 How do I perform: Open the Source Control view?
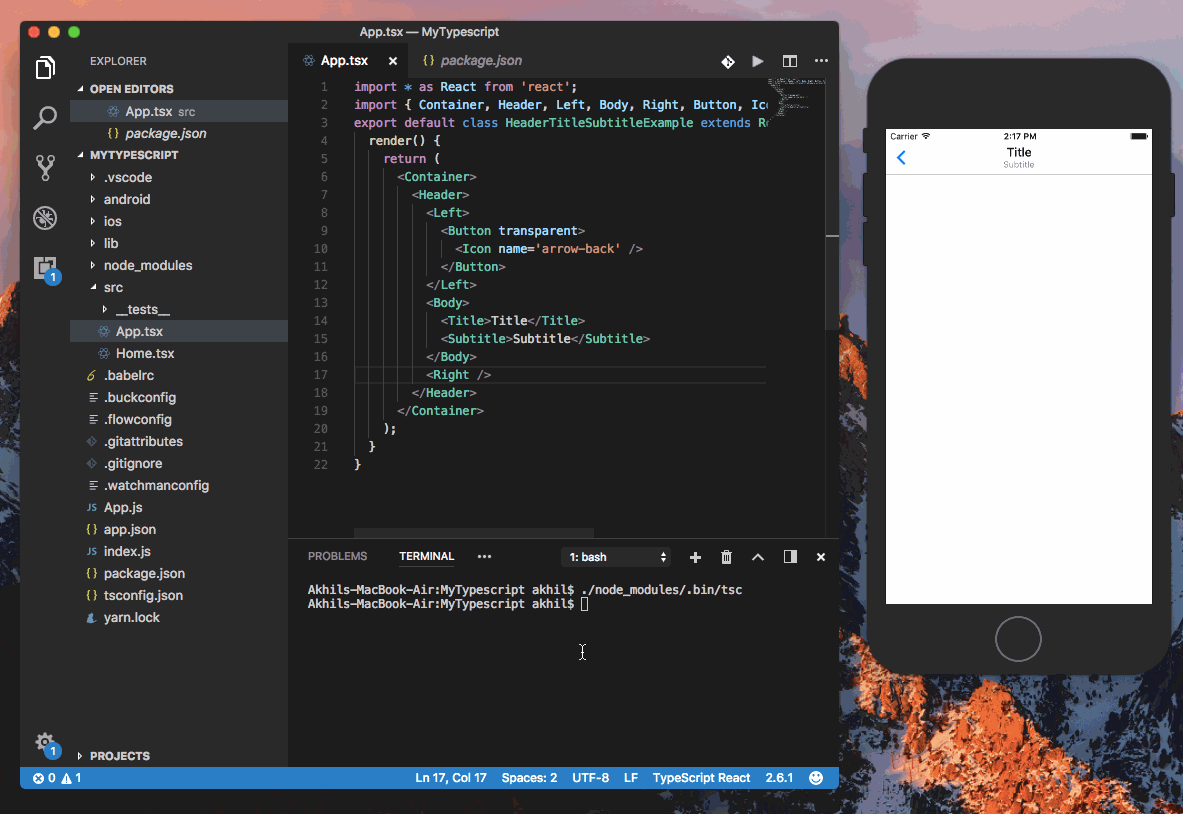[45, 167]
